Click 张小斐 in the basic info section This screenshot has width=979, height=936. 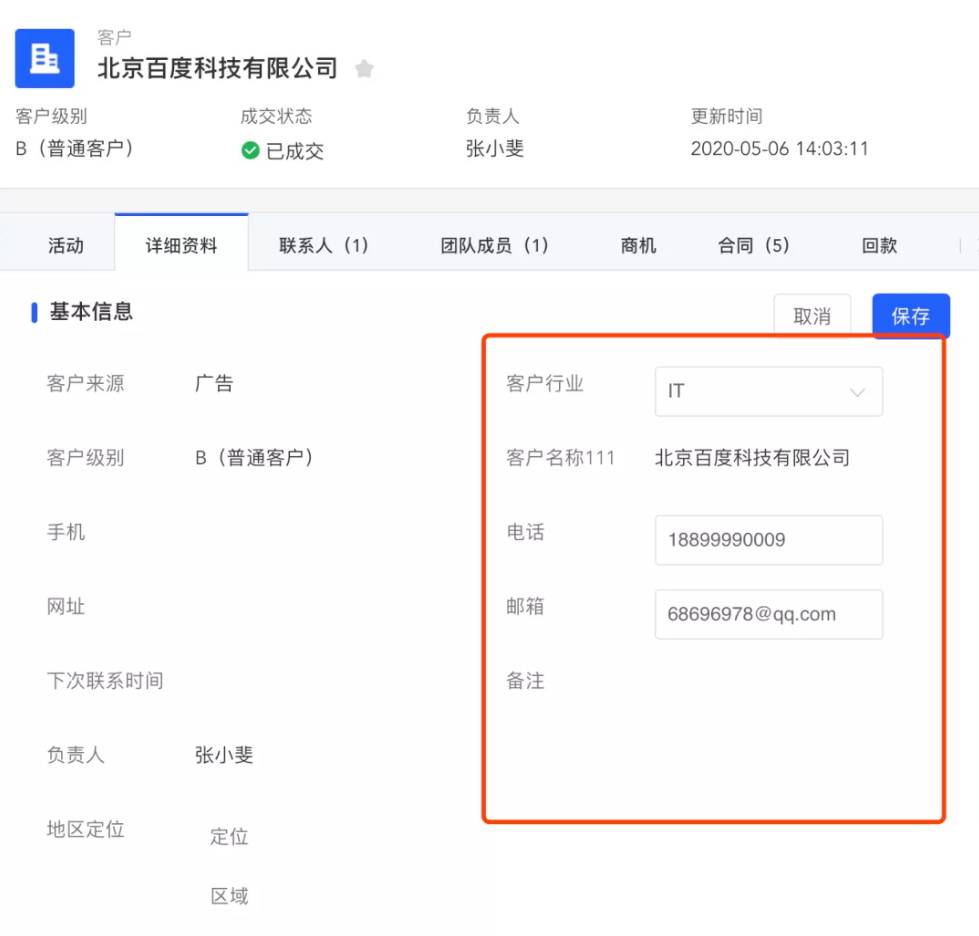[224, 755]
